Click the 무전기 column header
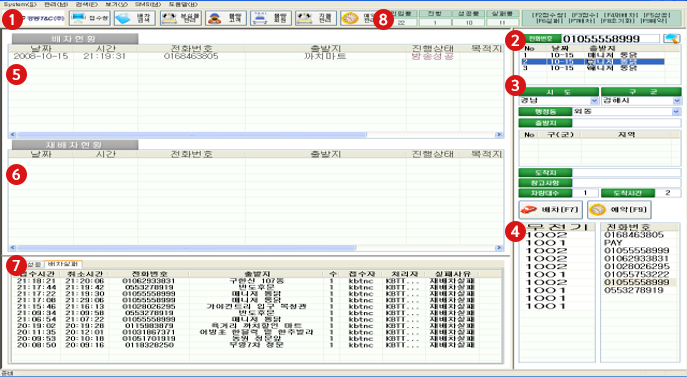 tap(557, 227)
